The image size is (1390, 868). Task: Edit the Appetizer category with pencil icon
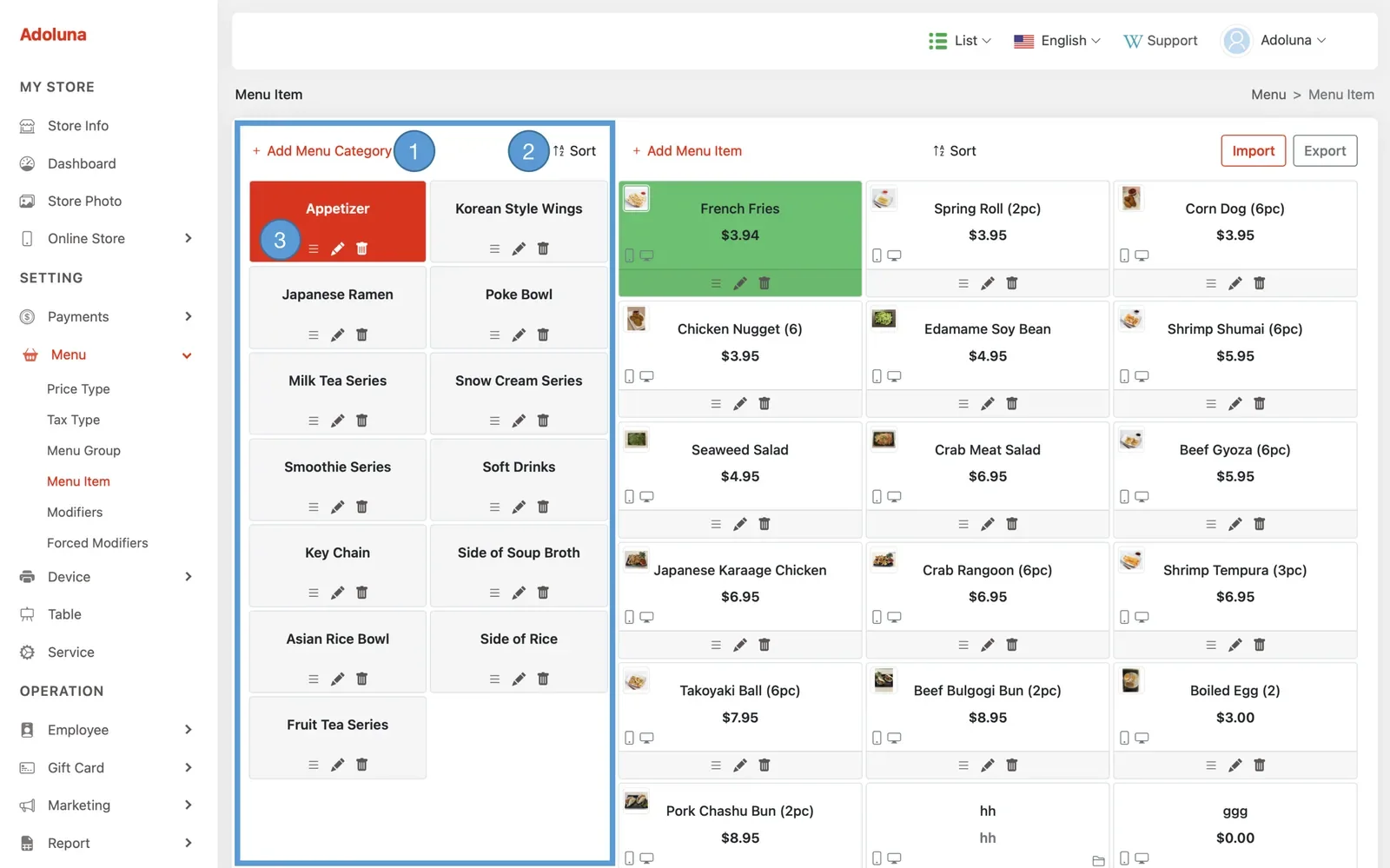(337, 249)
